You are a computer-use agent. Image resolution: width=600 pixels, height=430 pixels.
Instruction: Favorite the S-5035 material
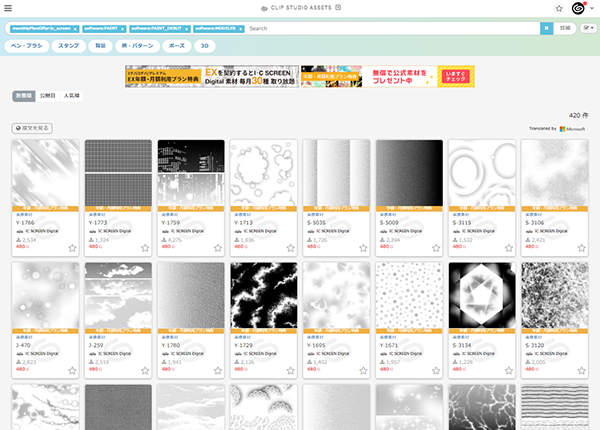pos(363,248)
